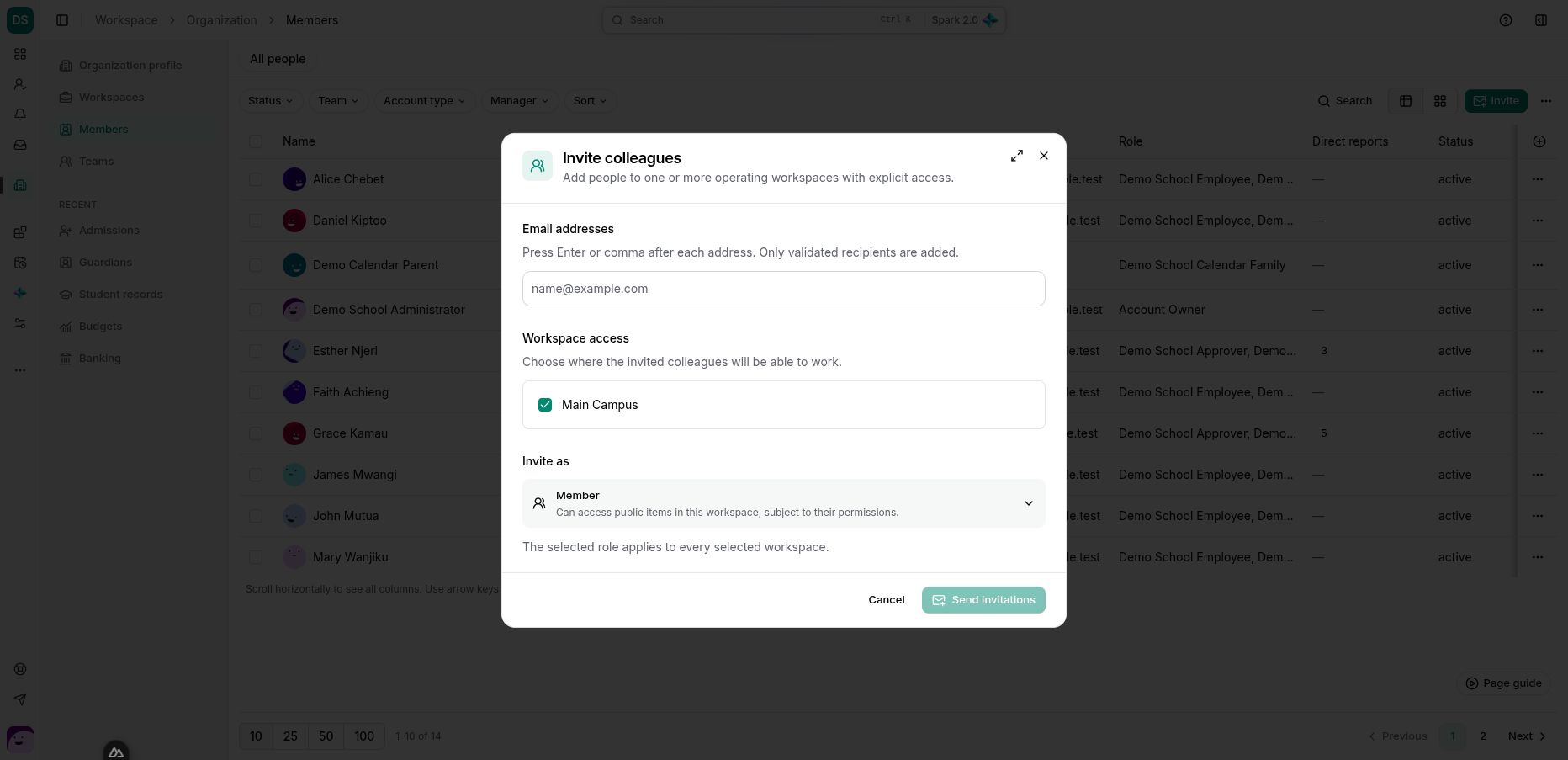Screen dimensions: 1568x760
Task: Click Cancel in the invite dialog
Action: pos(887,600)
